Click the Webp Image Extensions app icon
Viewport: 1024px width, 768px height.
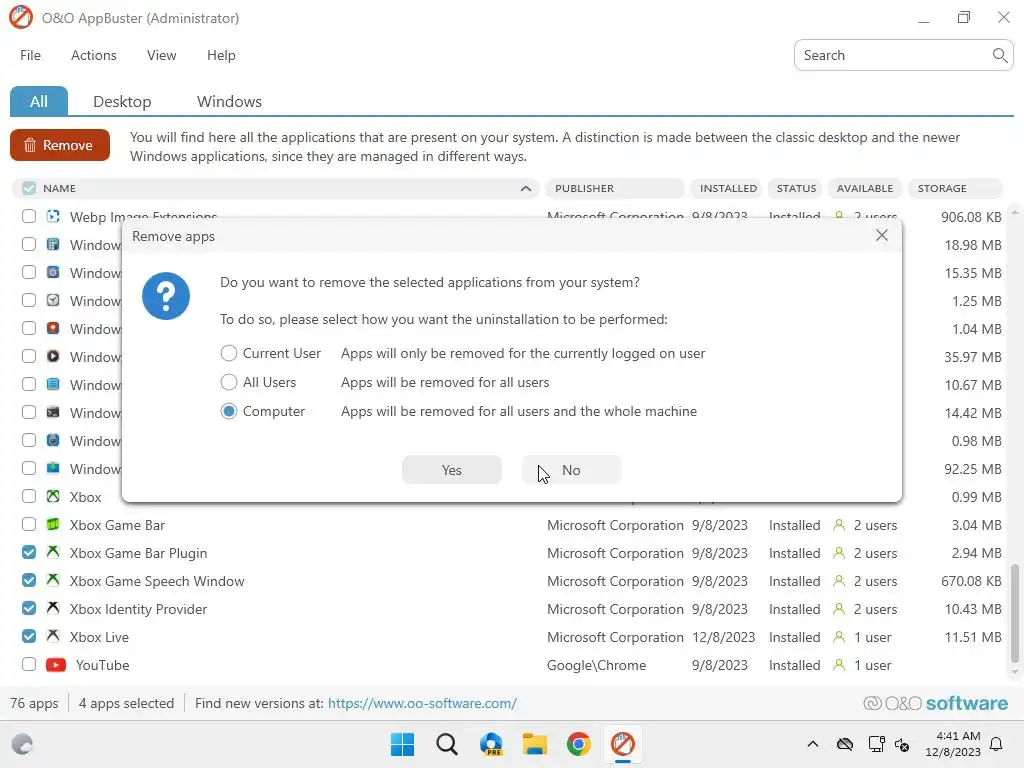(54, 216)
